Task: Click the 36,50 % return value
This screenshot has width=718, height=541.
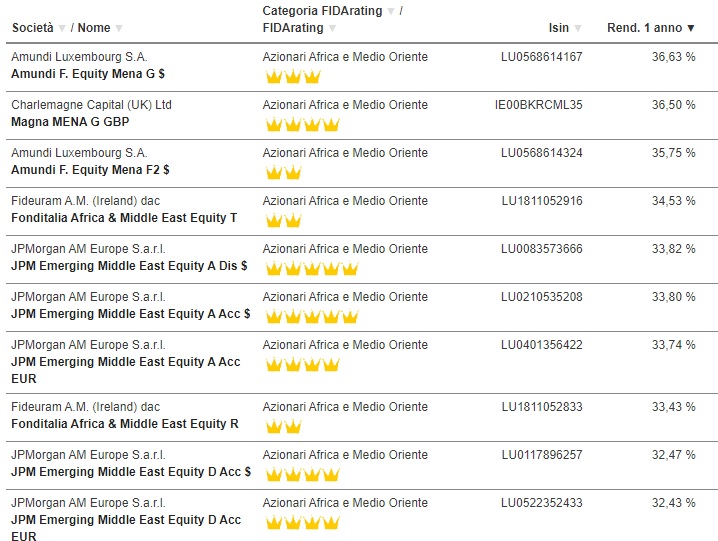Action: [674, 105]
